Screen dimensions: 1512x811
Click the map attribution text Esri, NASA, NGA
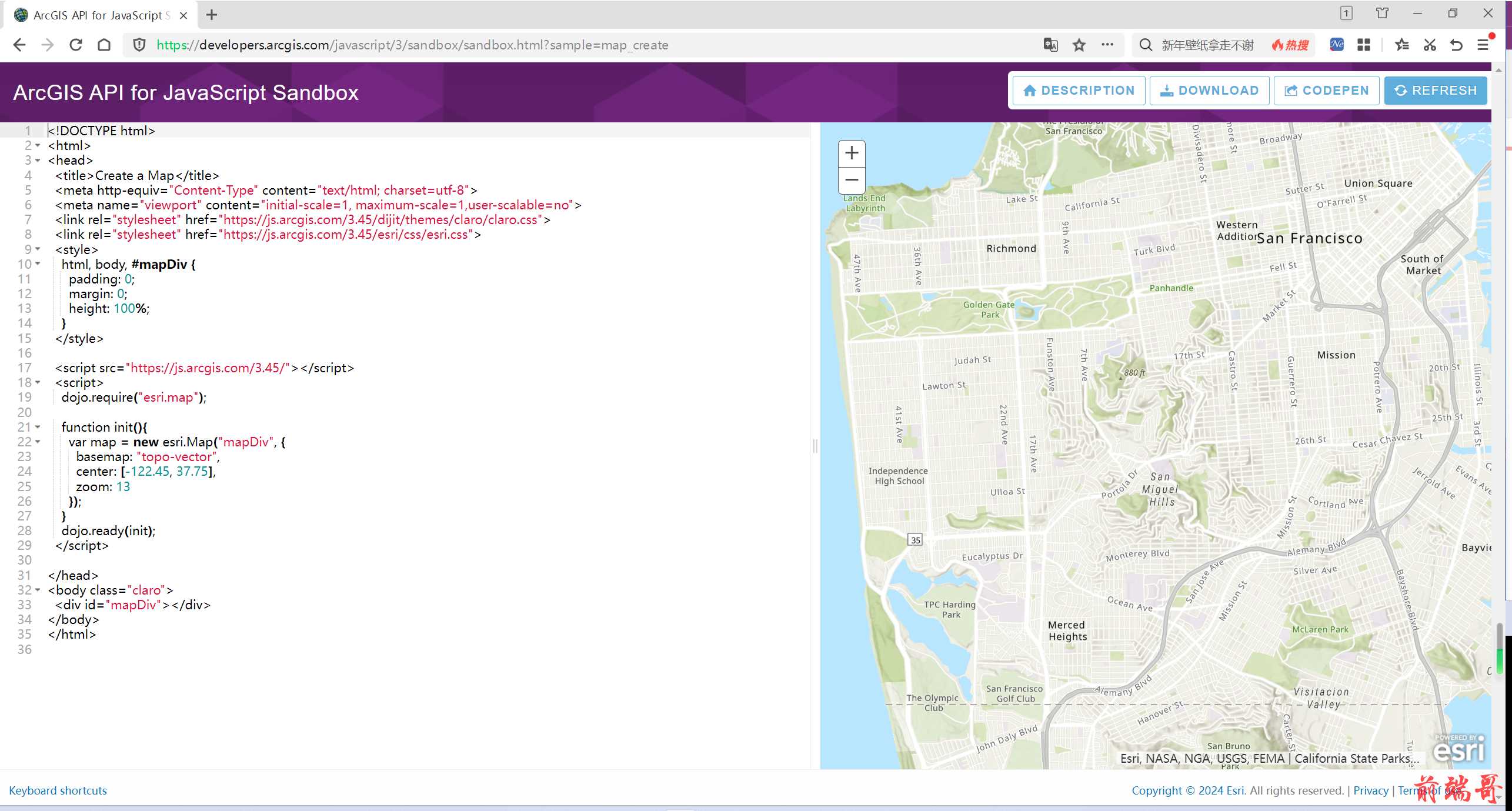(1269, 758)
